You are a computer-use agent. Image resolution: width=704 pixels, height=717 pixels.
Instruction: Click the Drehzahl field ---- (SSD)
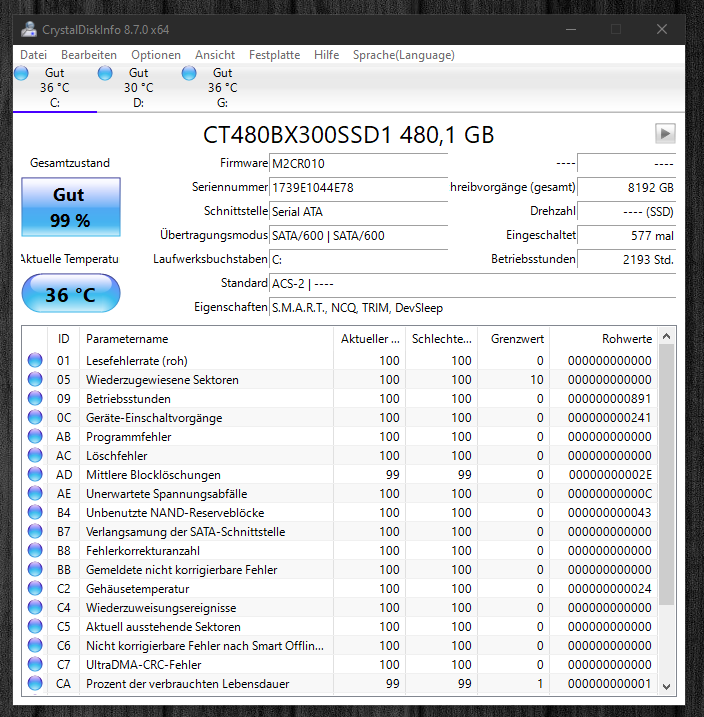[x=626, y=212]
